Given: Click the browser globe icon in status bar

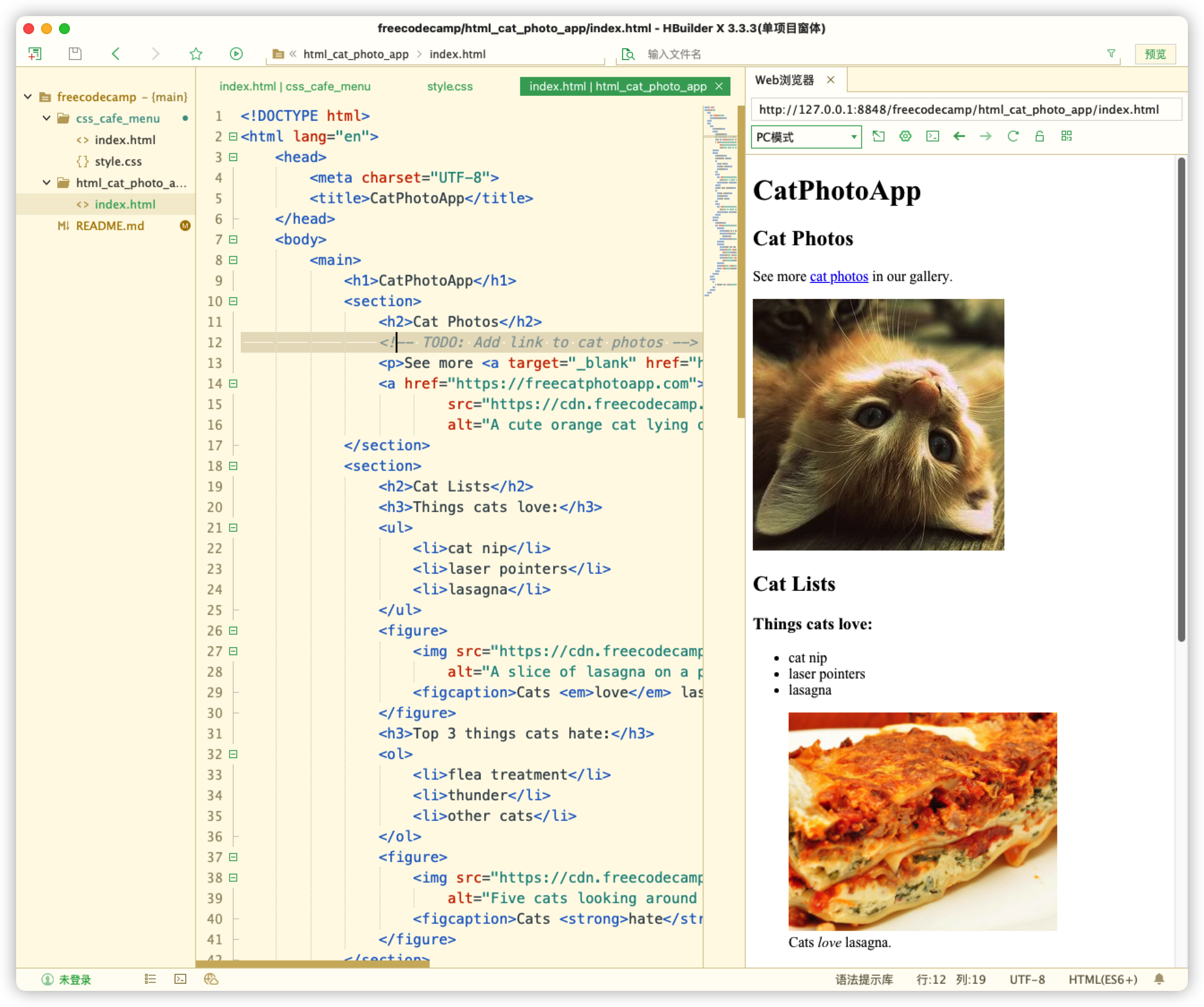Looking at the screenshot, I should tap(211, 980).
